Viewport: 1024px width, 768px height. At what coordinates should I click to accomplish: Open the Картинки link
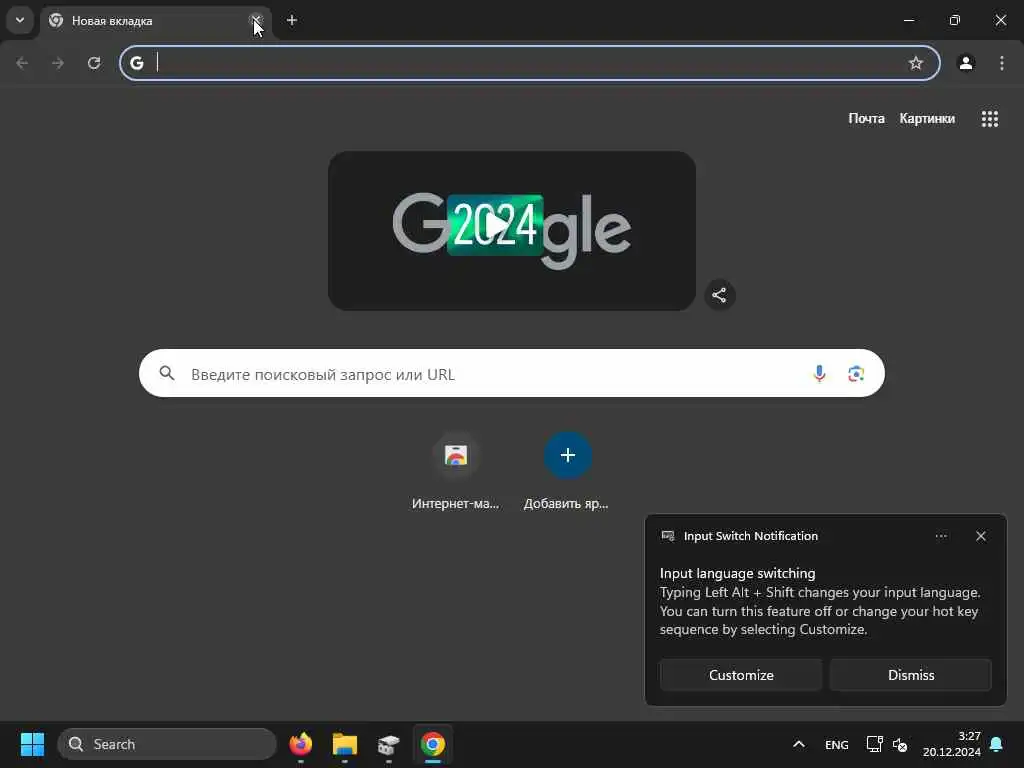(x=927, y=118)
